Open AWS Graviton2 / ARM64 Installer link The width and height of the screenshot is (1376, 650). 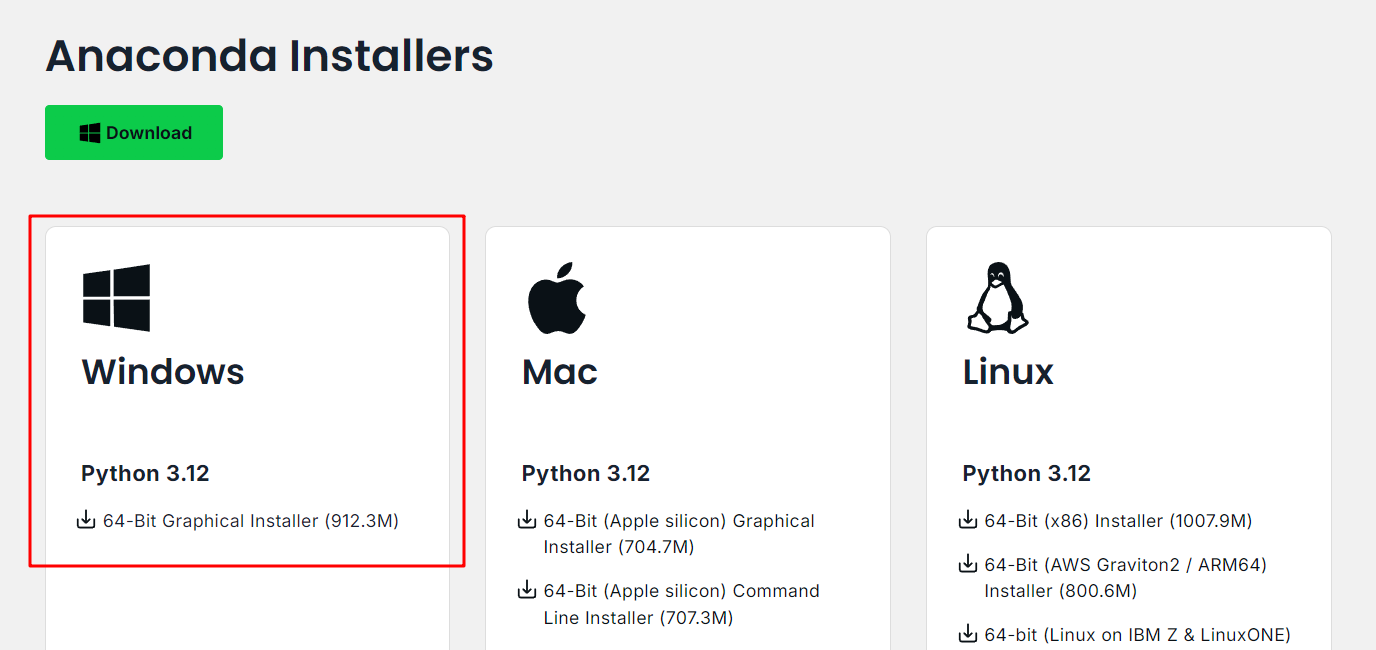pyautogui.click(x=1126, y=578)
